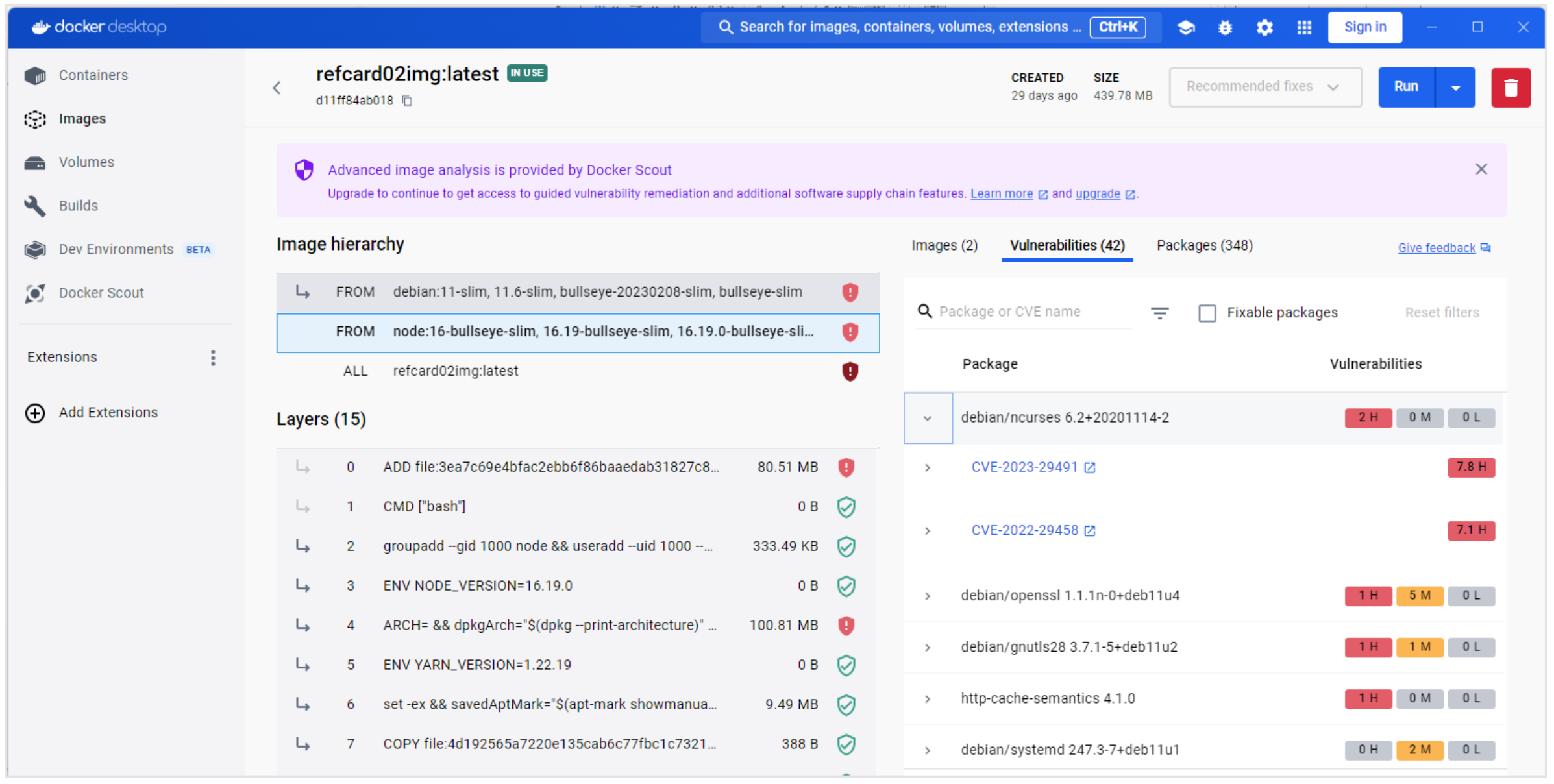Click the global search bar in title bar

tap(931, 27)
